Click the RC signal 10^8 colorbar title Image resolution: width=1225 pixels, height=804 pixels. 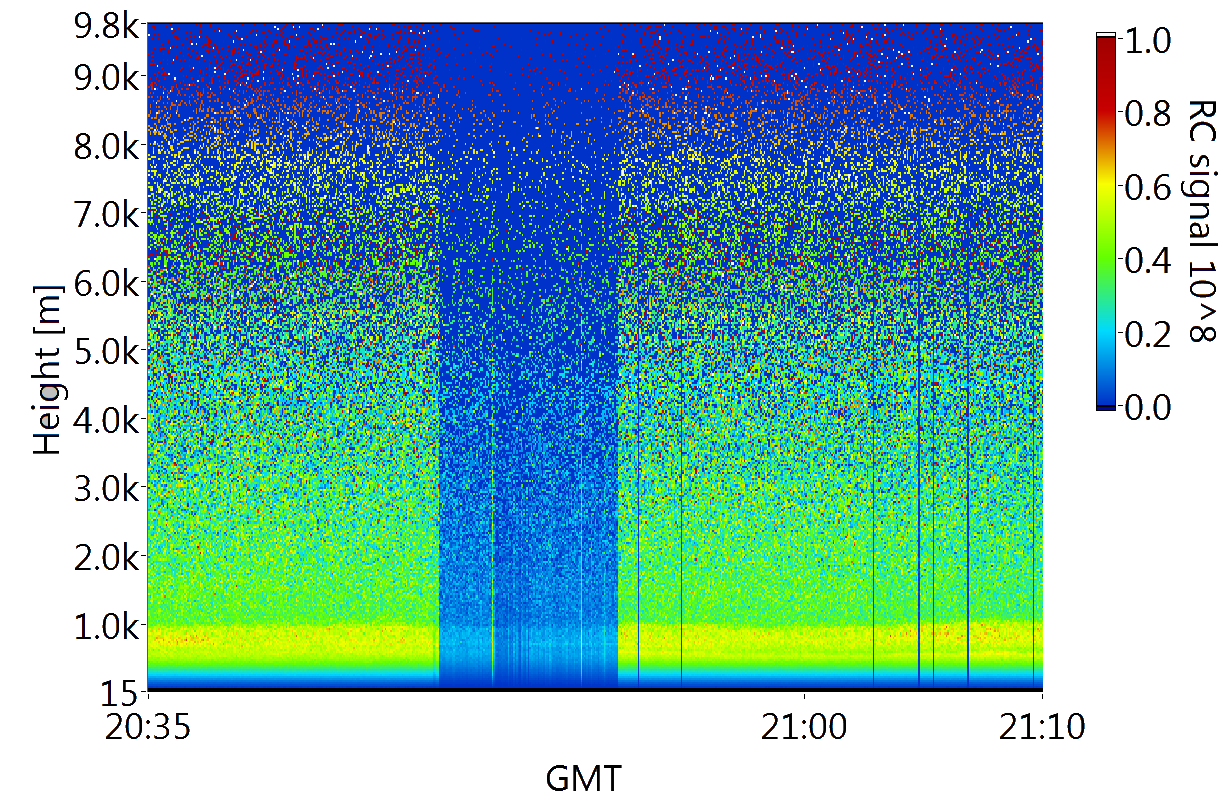tap(1200, 220)
